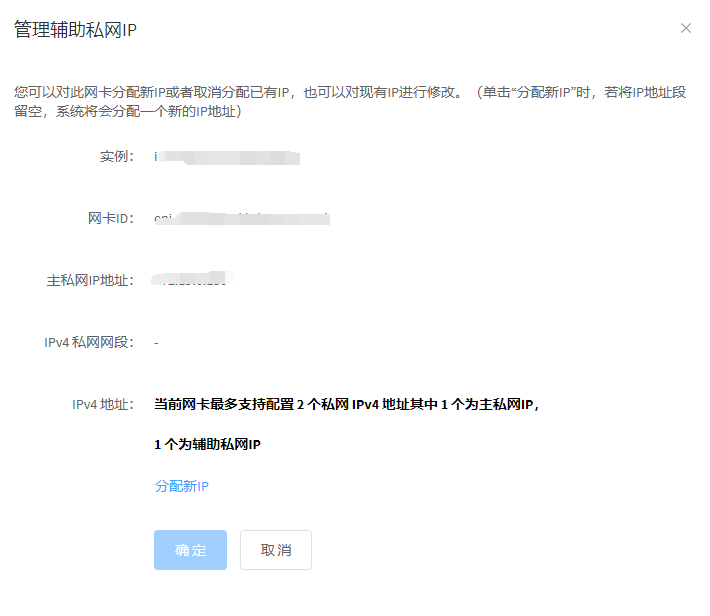Image resolution: width=710 pixels, height=616 pixels.
Task: Click the 实例 field label
Action: pos(116,157)
